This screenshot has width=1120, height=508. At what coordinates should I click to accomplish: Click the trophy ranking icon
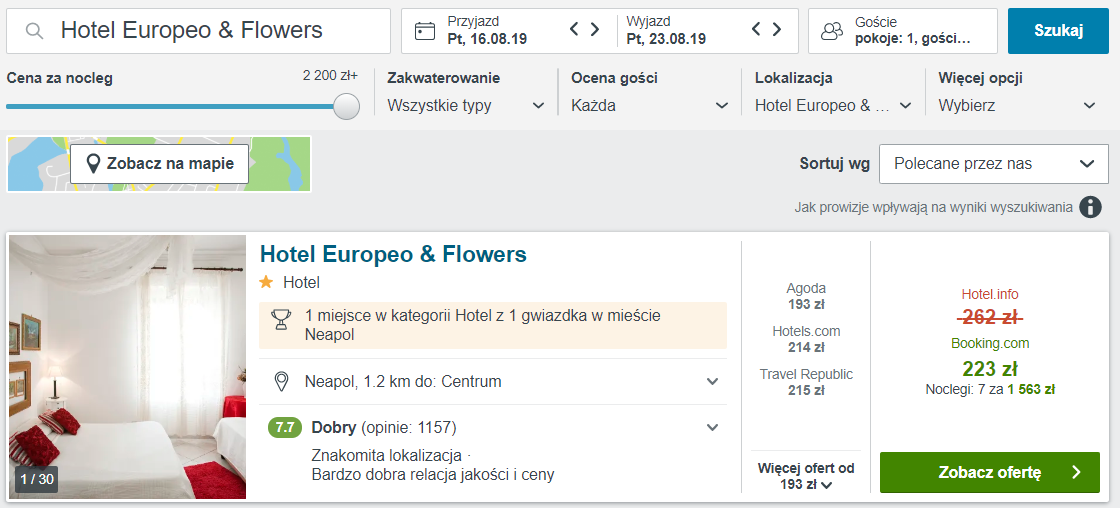coord(281,319)
